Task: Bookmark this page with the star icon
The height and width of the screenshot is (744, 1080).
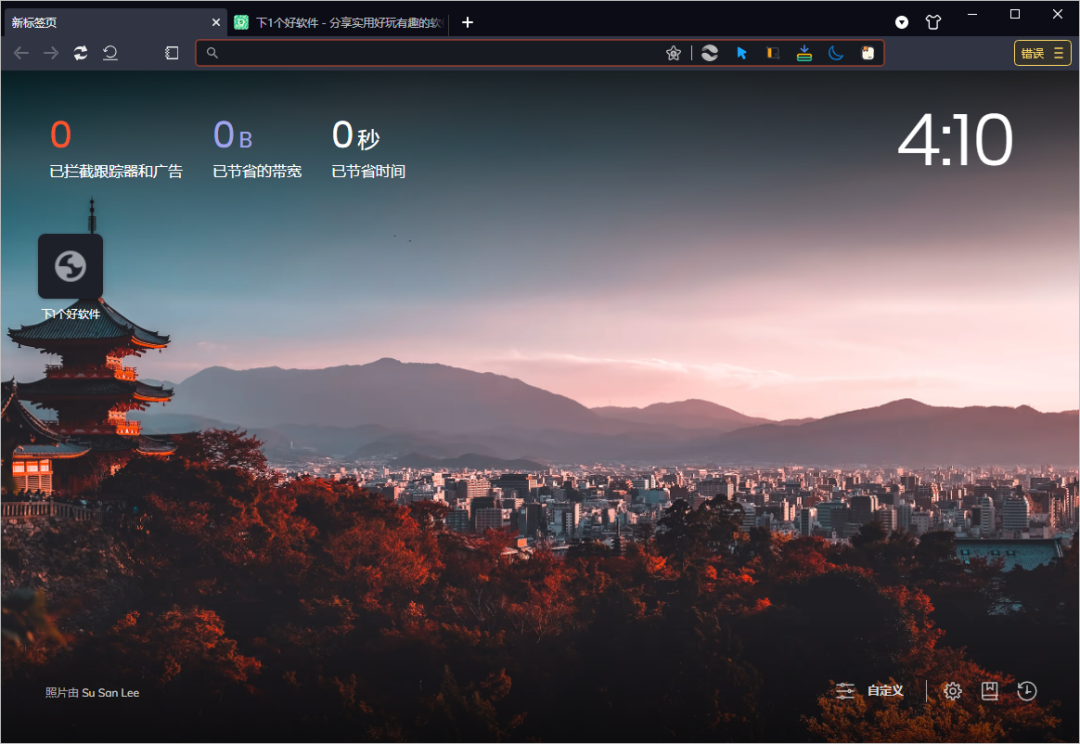Action: [674, 53]
